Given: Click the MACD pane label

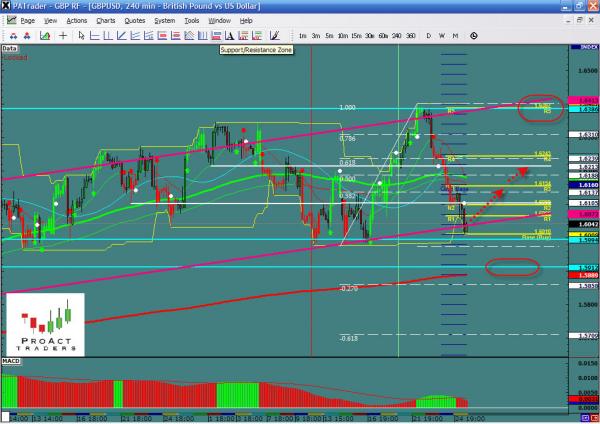Looking at the screenshot, I should tap(11, 361).
